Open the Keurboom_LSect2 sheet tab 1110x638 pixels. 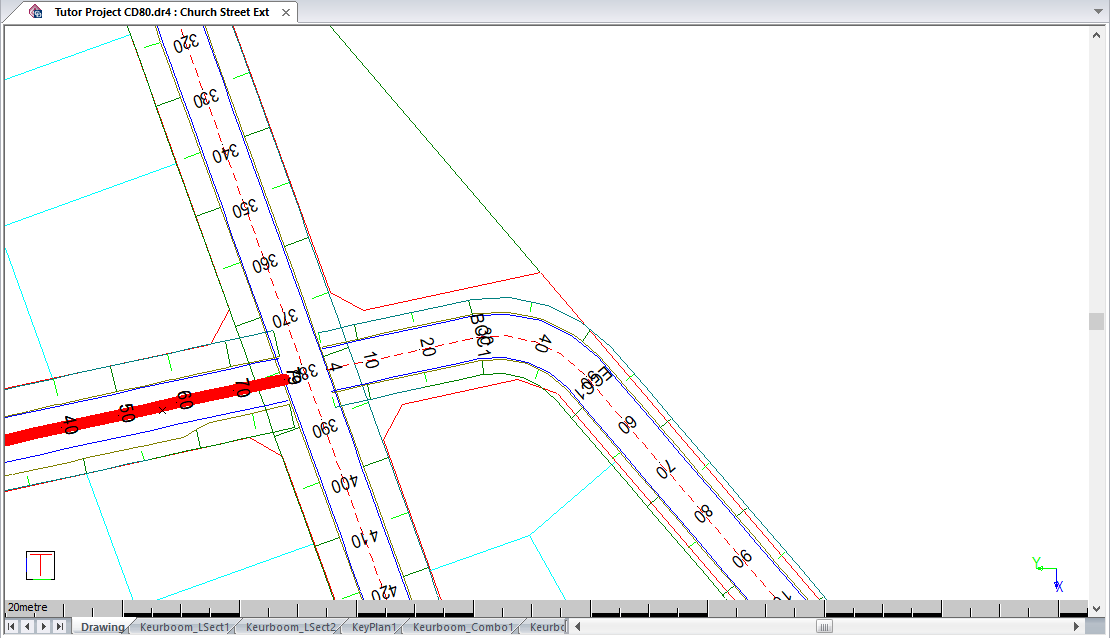tap(290, 627)
